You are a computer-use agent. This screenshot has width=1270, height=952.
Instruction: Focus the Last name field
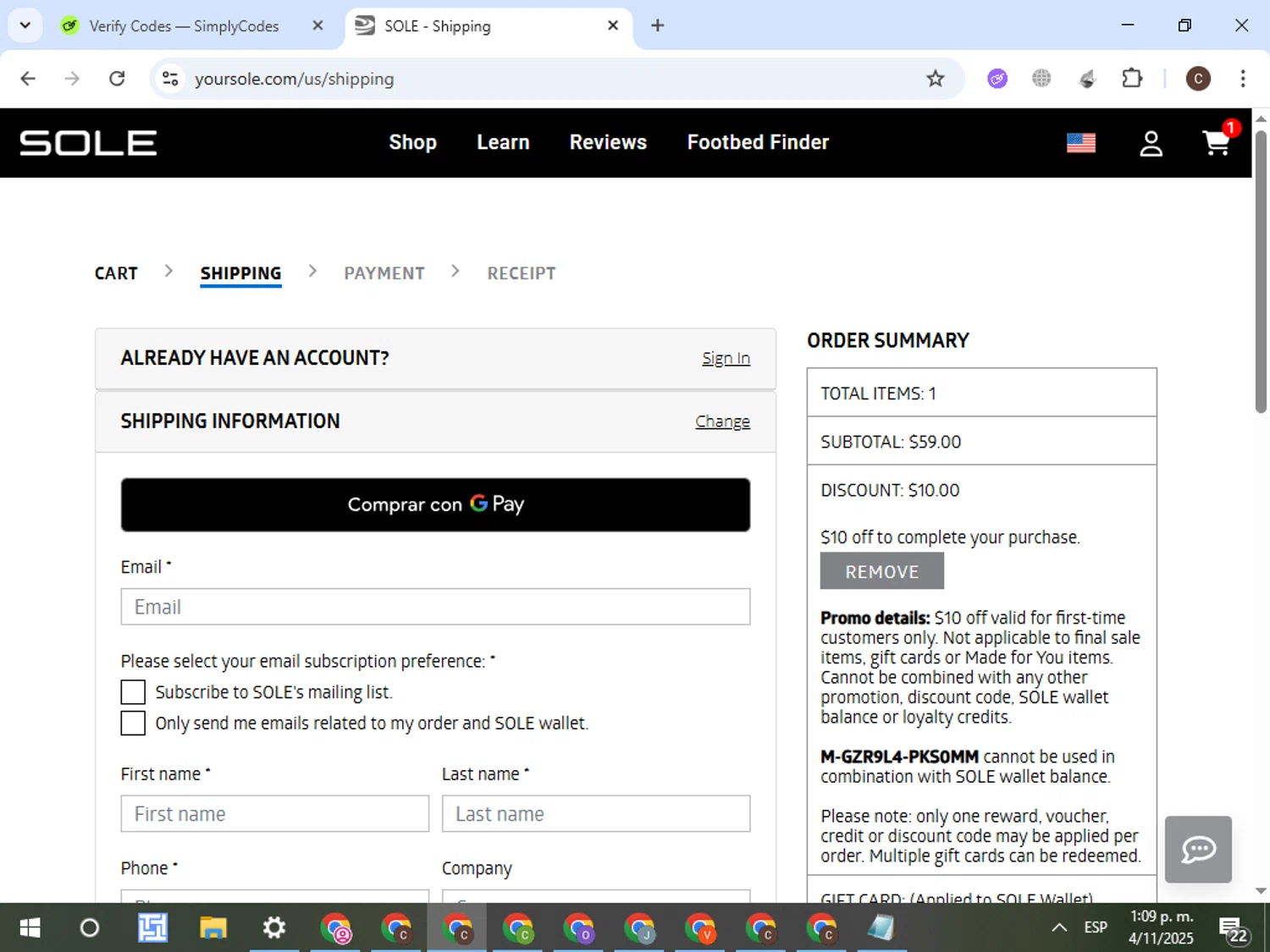pos(596,813)
